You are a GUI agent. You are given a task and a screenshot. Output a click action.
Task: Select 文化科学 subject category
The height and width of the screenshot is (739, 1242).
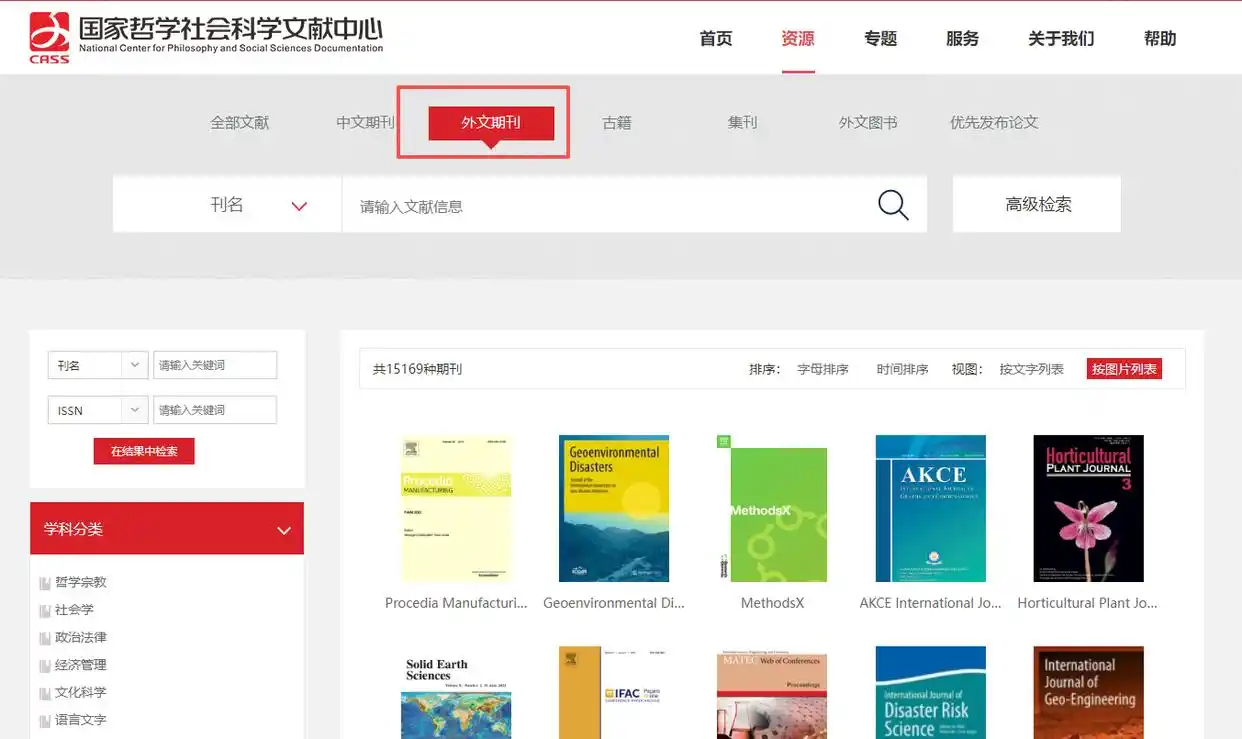pos(81,692)
